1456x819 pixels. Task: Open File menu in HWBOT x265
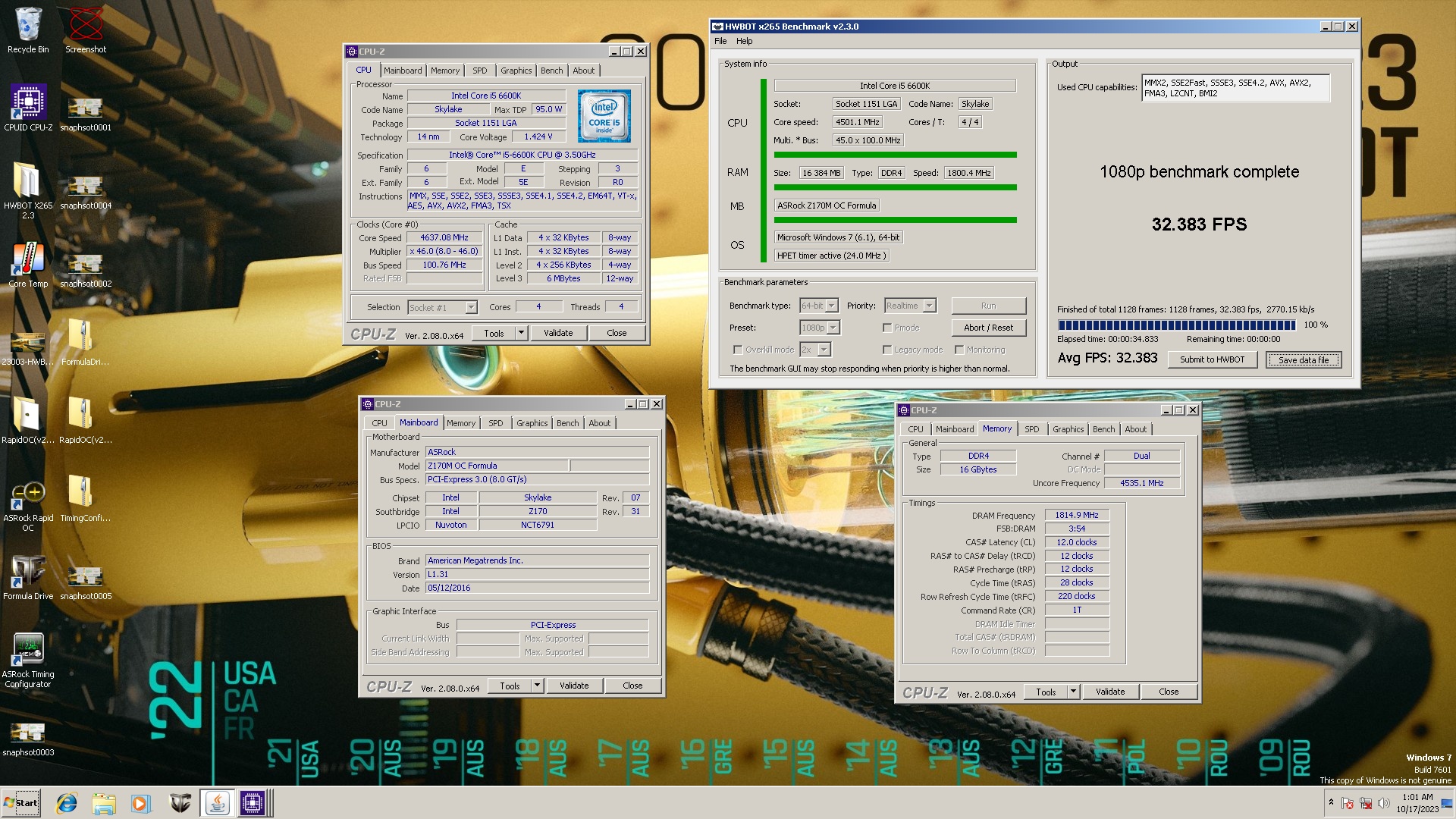(x=720, y=41)
